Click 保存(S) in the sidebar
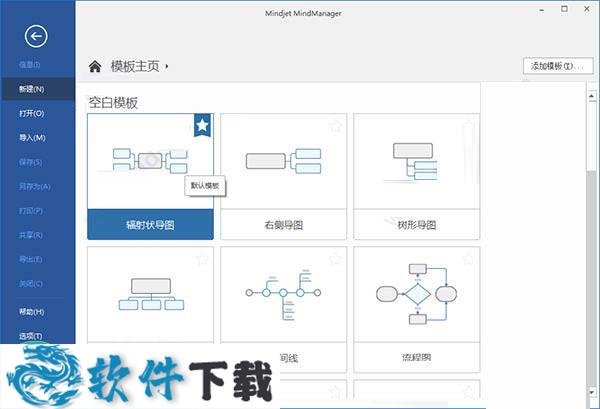Screen dimensions: 600x409 (31, 162)
